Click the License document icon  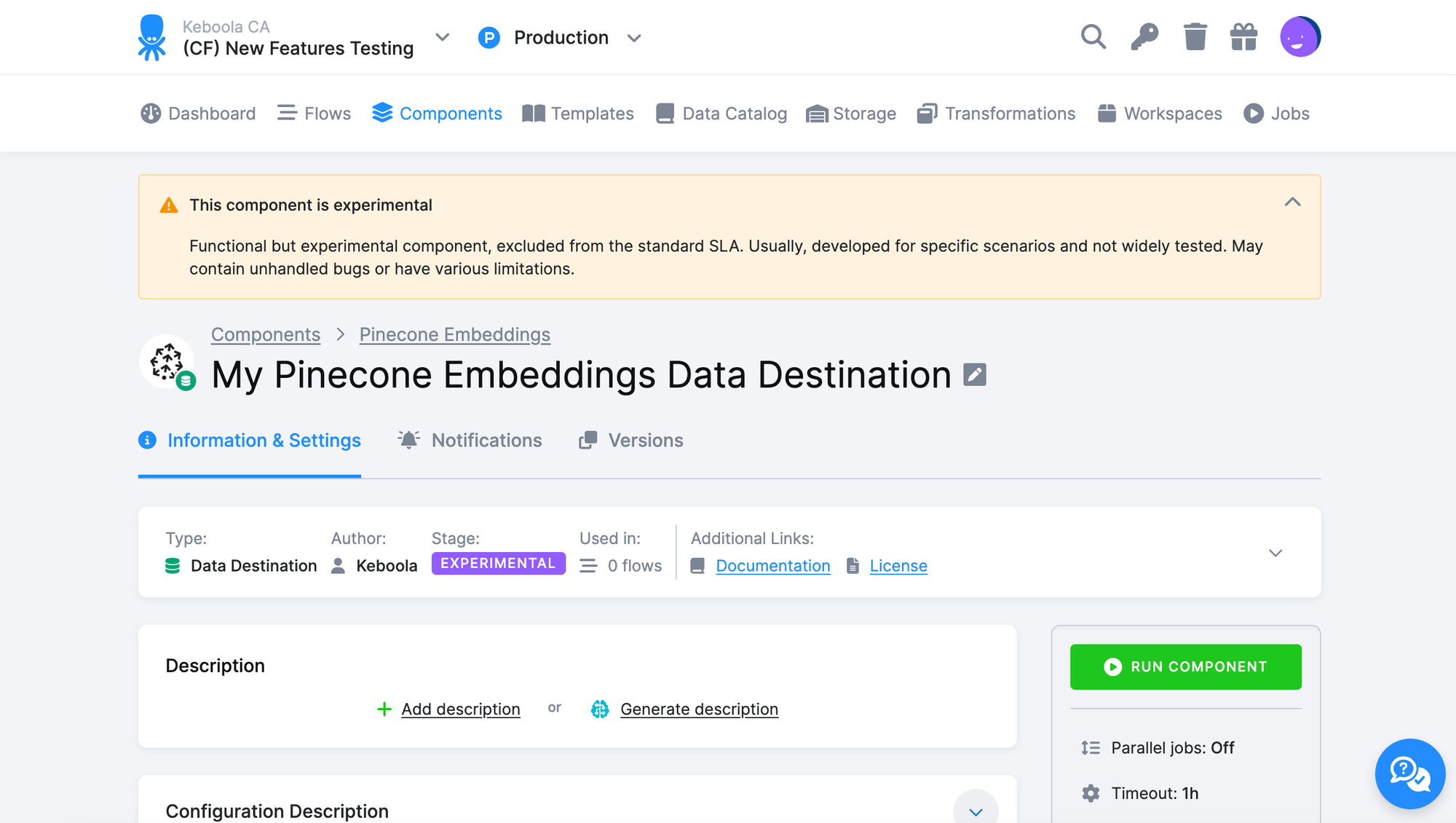[852, 566]
